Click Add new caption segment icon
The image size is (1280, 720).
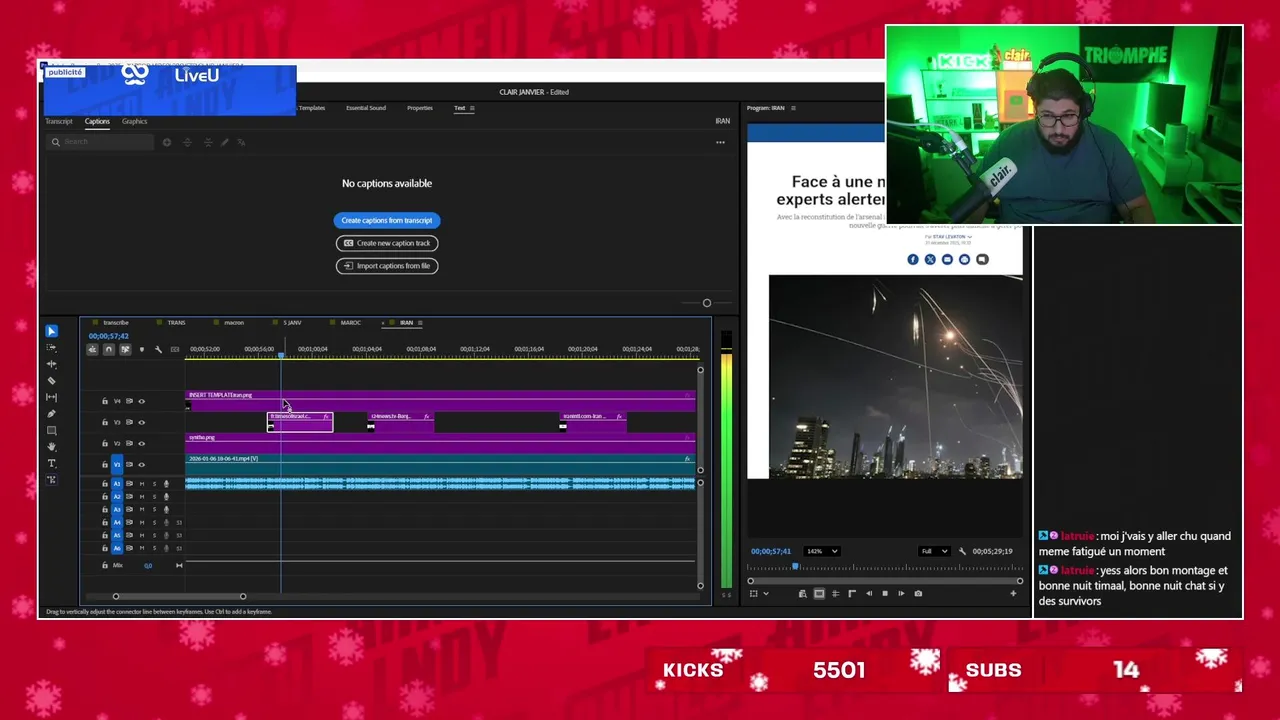166,142
